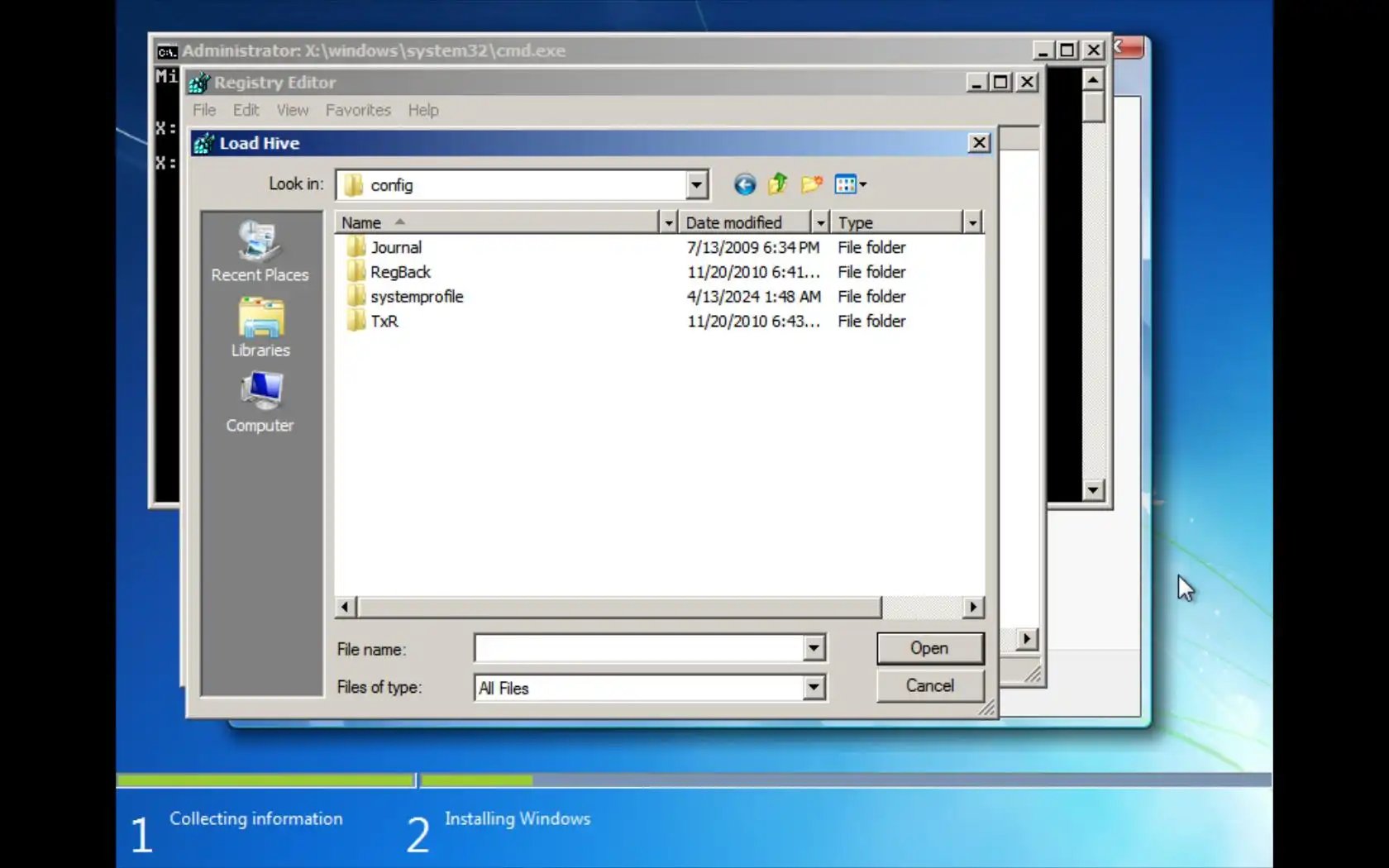Open Computer in the places bar
The height and width of the screenshot is (868, 1389).
tap(260, 403)
